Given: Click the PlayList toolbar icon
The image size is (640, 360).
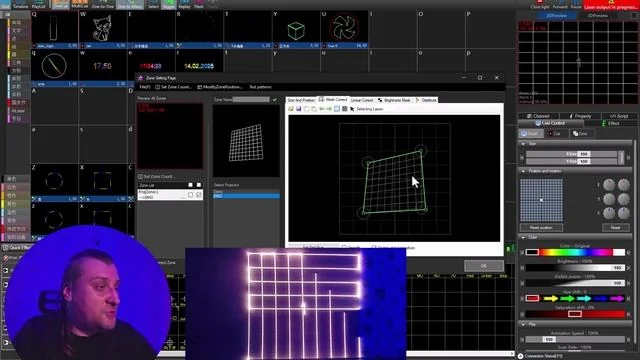Looking at the screenshot, I should pyautogui.click(x=39, y=4).
